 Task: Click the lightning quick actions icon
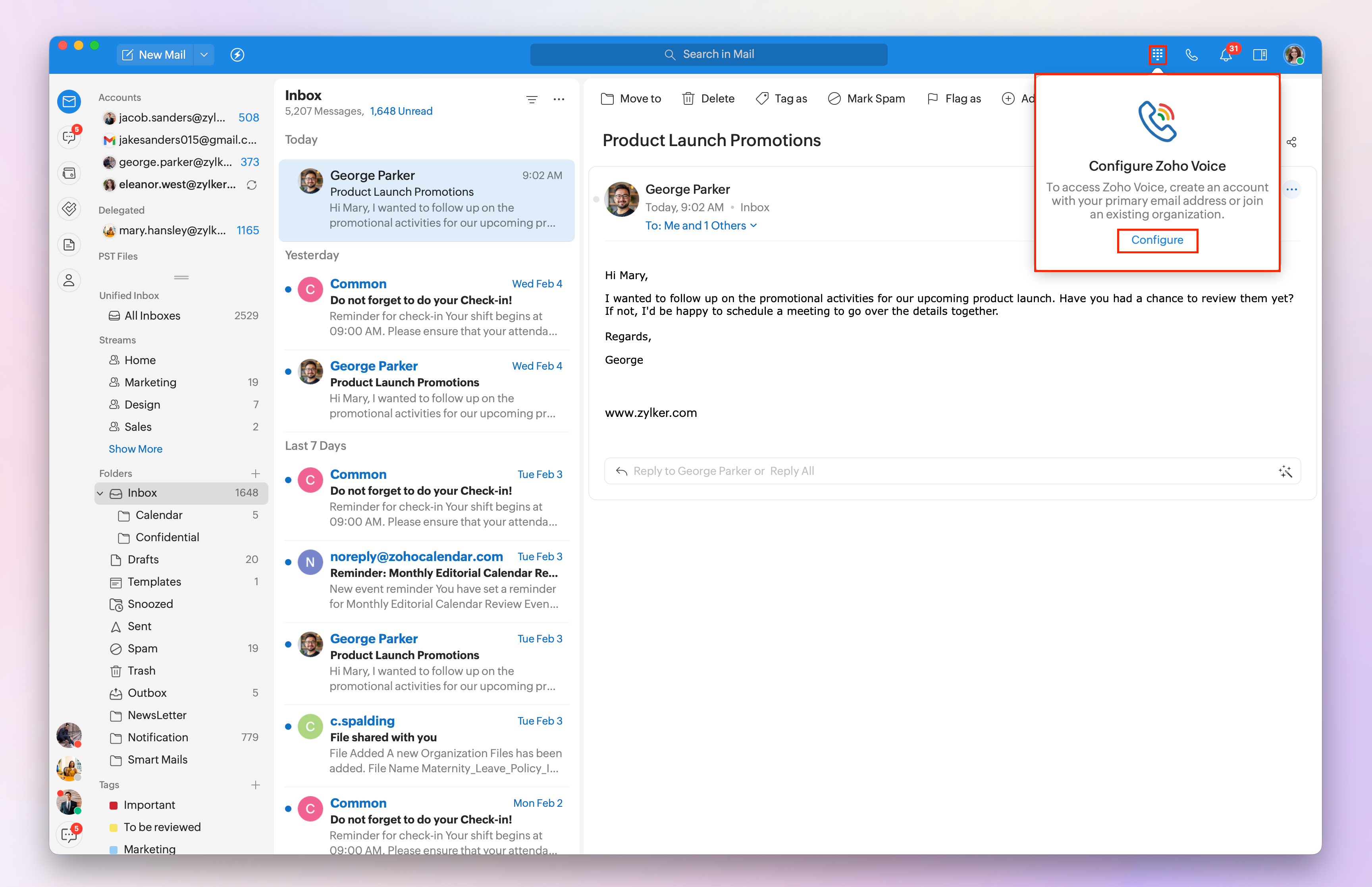click(237, 55)
